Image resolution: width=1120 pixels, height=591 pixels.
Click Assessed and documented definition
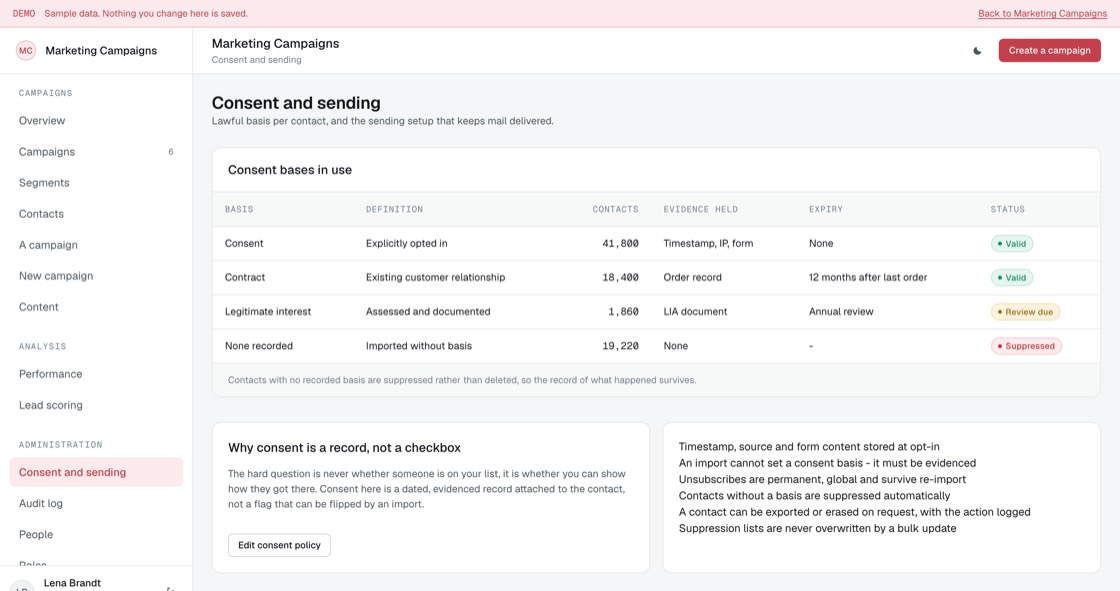pos(428,312)
